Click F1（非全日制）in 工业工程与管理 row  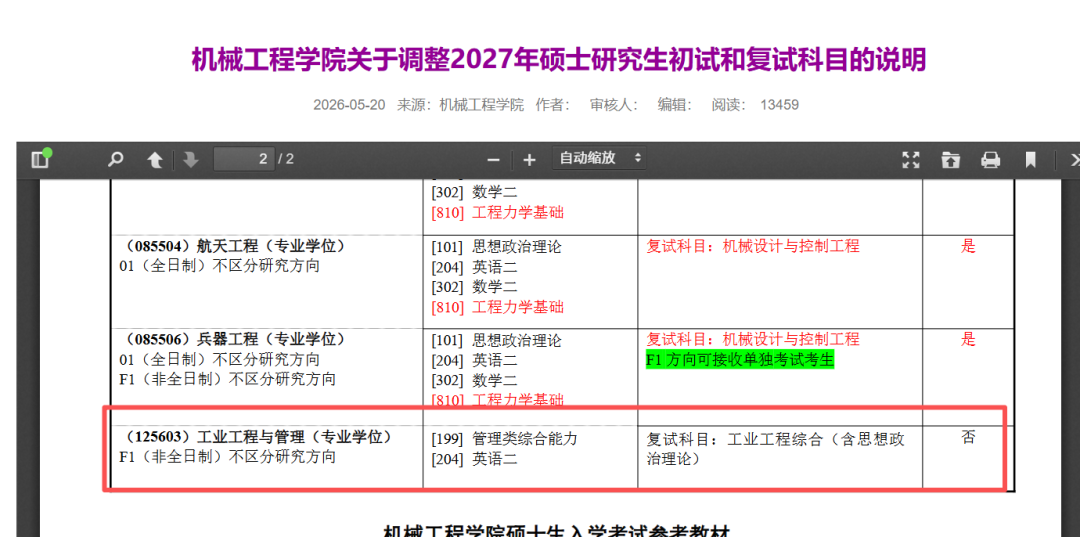[x=227, y=456]
